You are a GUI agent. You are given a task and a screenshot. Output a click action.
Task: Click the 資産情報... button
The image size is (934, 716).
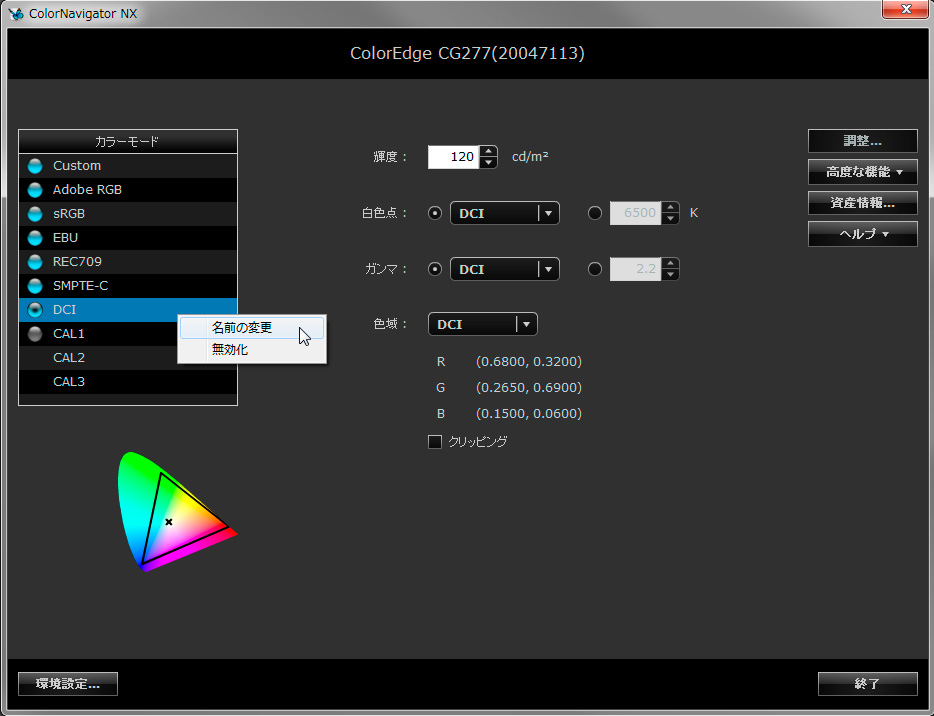[863, 203]
